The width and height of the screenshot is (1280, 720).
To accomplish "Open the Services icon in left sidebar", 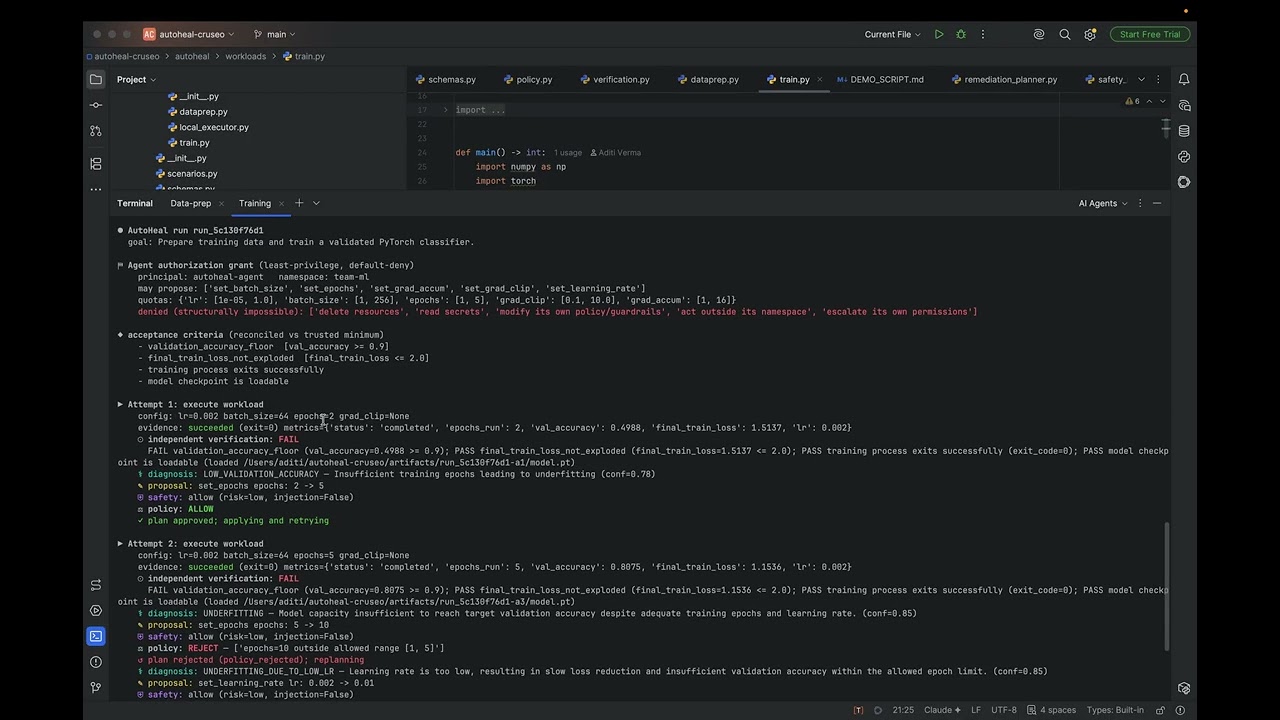I will click(96, 610).
